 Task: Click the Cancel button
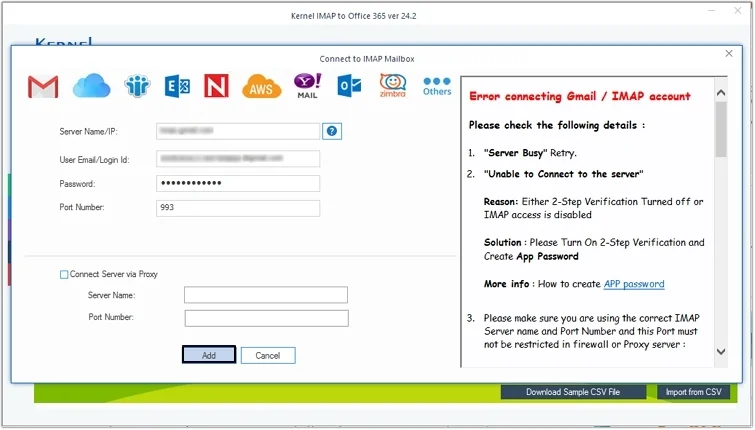[x=268, y=355]
